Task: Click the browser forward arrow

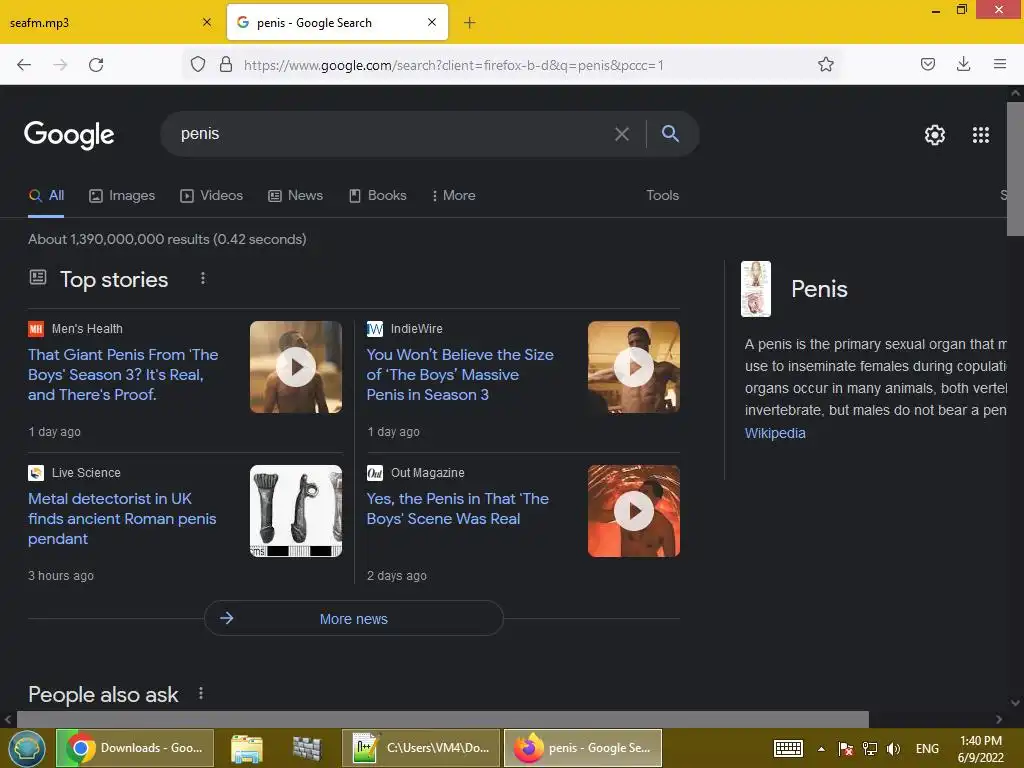Action: click(60, 64)
